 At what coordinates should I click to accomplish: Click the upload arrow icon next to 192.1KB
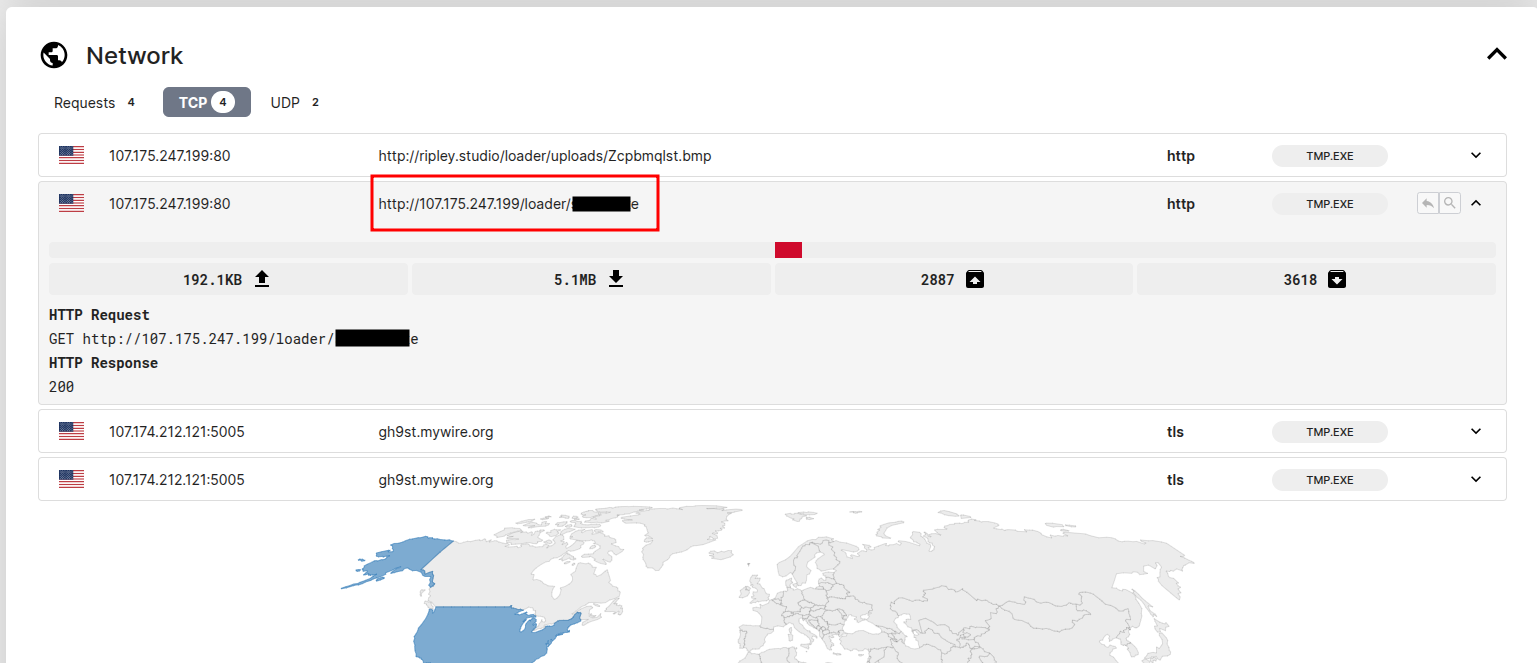pyautogui.click(x=262, y=280)
